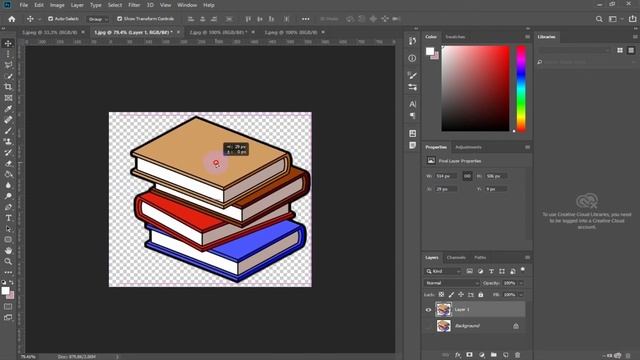Screen dimensions: 640x360
Task: Select the Eraser tool
Action: pos(8,163)
